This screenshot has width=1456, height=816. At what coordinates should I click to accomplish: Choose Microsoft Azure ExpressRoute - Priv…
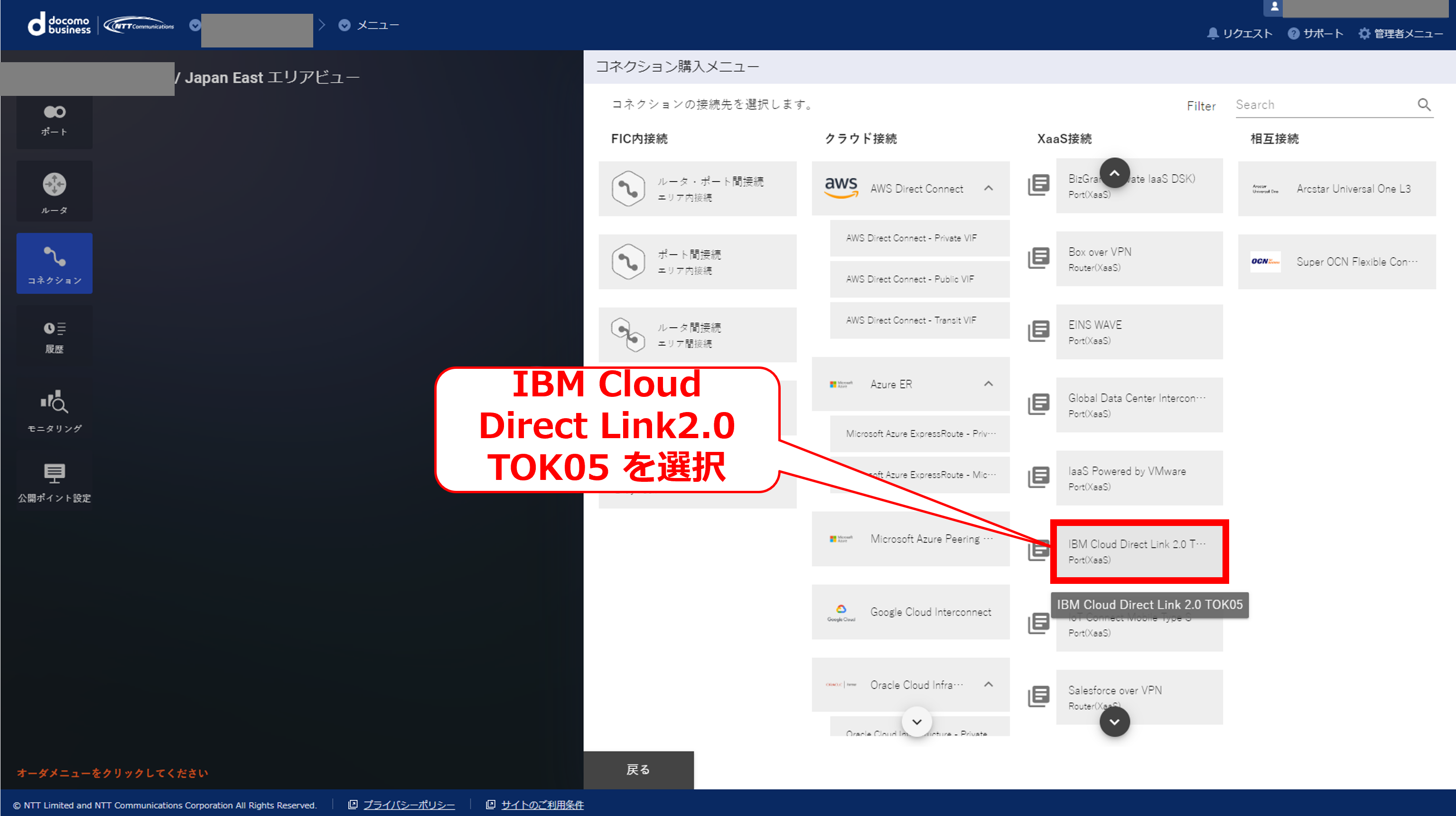[919, 434]
